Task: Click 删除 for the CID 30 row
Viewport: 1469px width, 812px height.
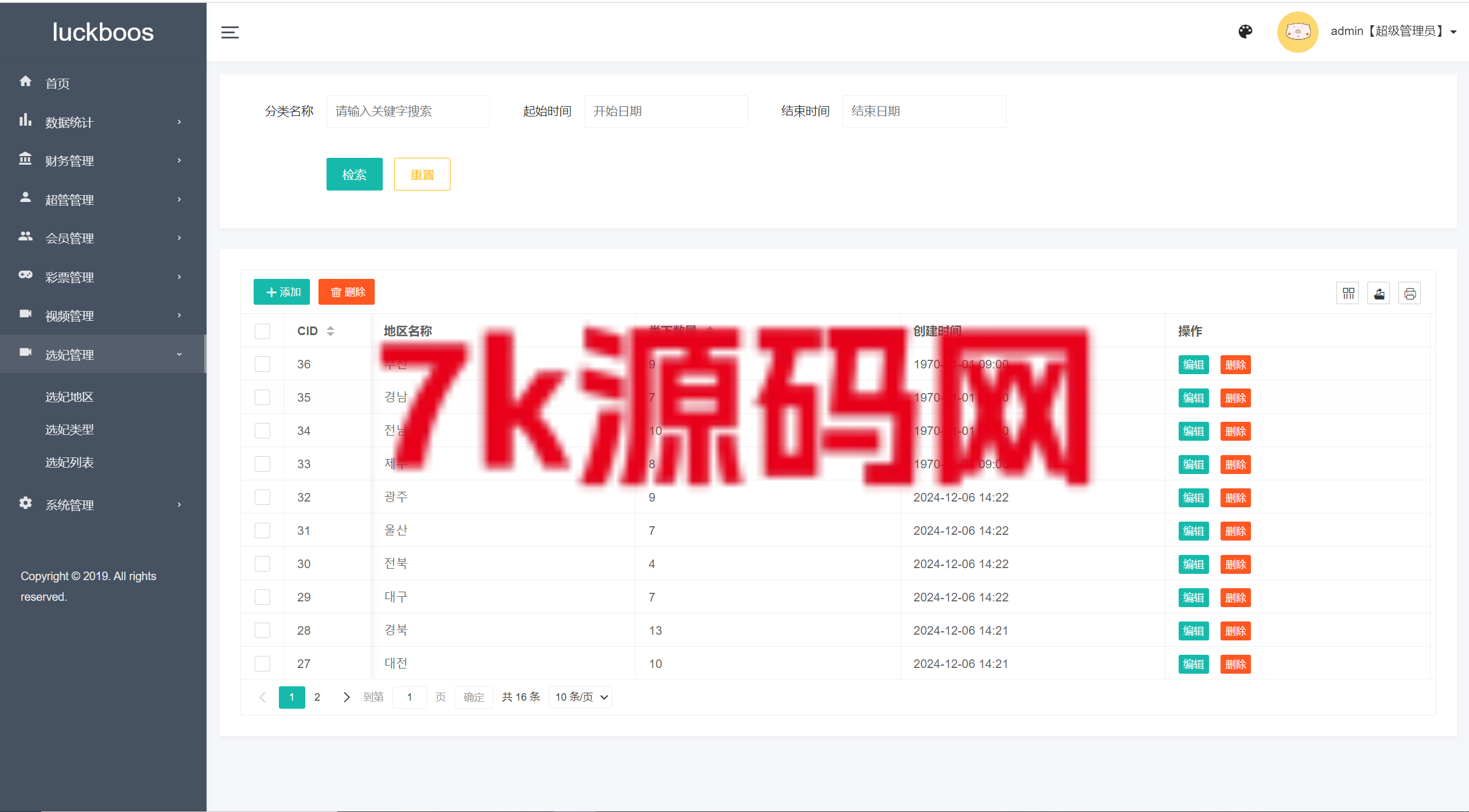Action: pos(1235,565)
